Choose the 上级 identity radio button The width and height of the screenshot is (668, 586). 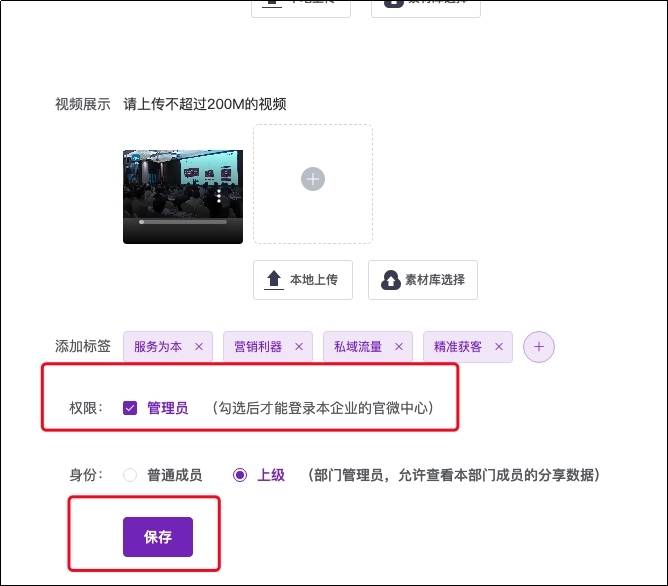point(239,475)
